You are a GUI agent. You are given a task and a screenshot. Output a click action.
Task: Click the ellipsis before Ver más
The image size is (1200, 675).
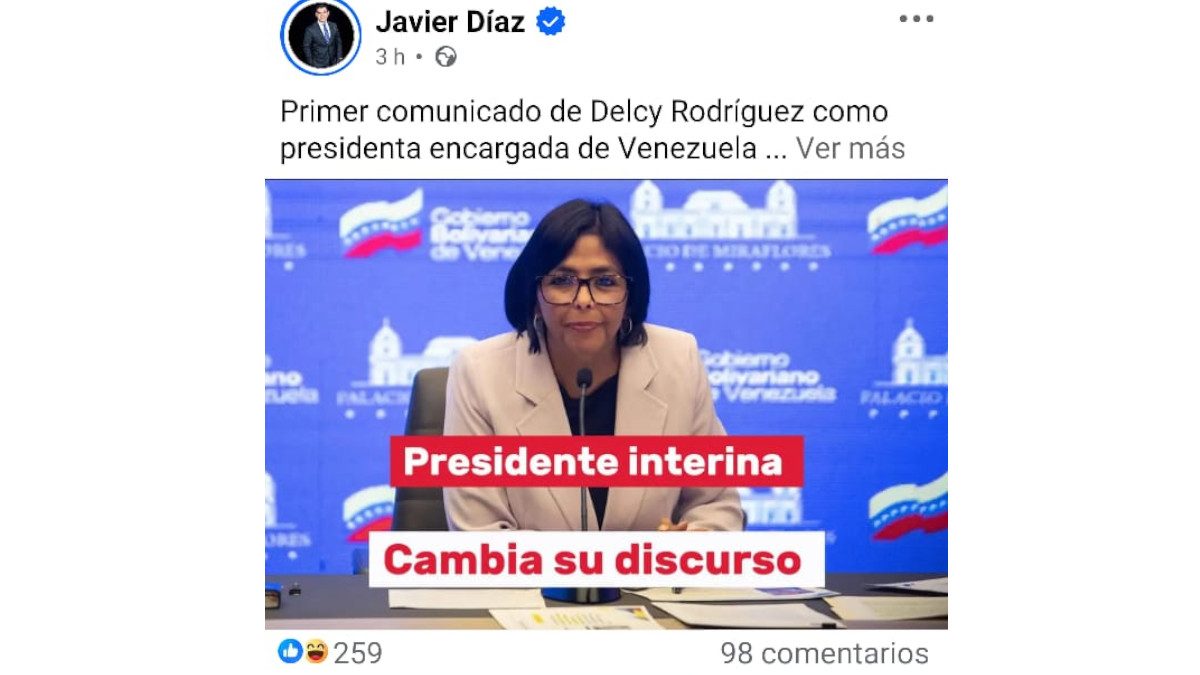(x=776, y=152)
